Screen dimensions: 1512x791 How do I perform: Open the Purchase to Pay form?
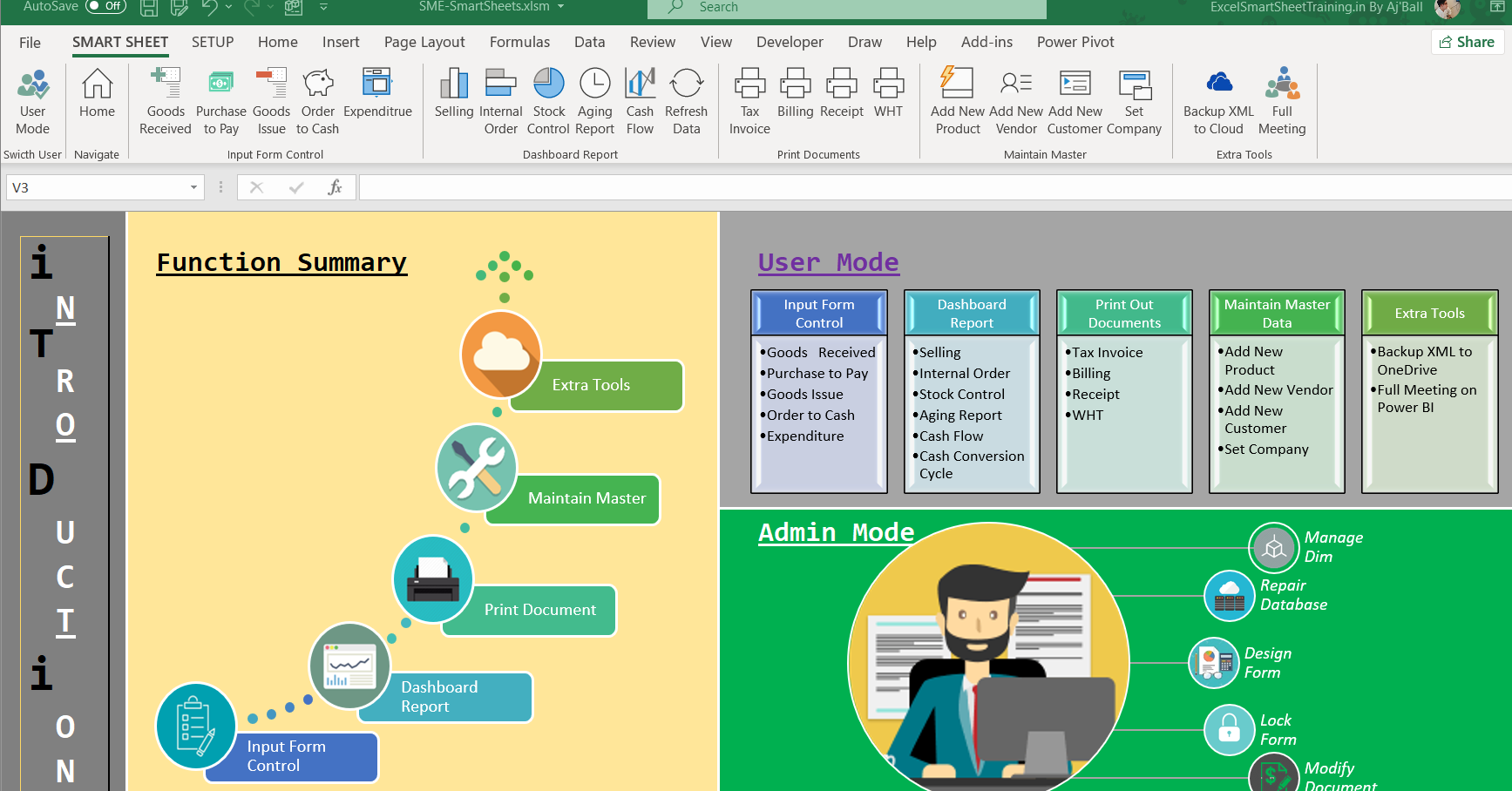220,100
